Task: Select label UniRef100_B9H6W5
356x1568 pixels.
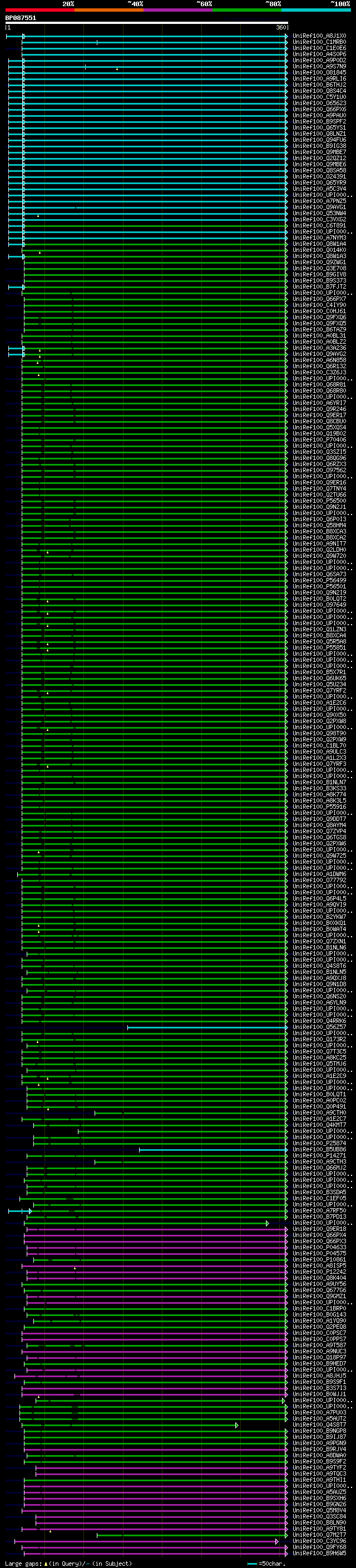Action: click(319, 1553)
